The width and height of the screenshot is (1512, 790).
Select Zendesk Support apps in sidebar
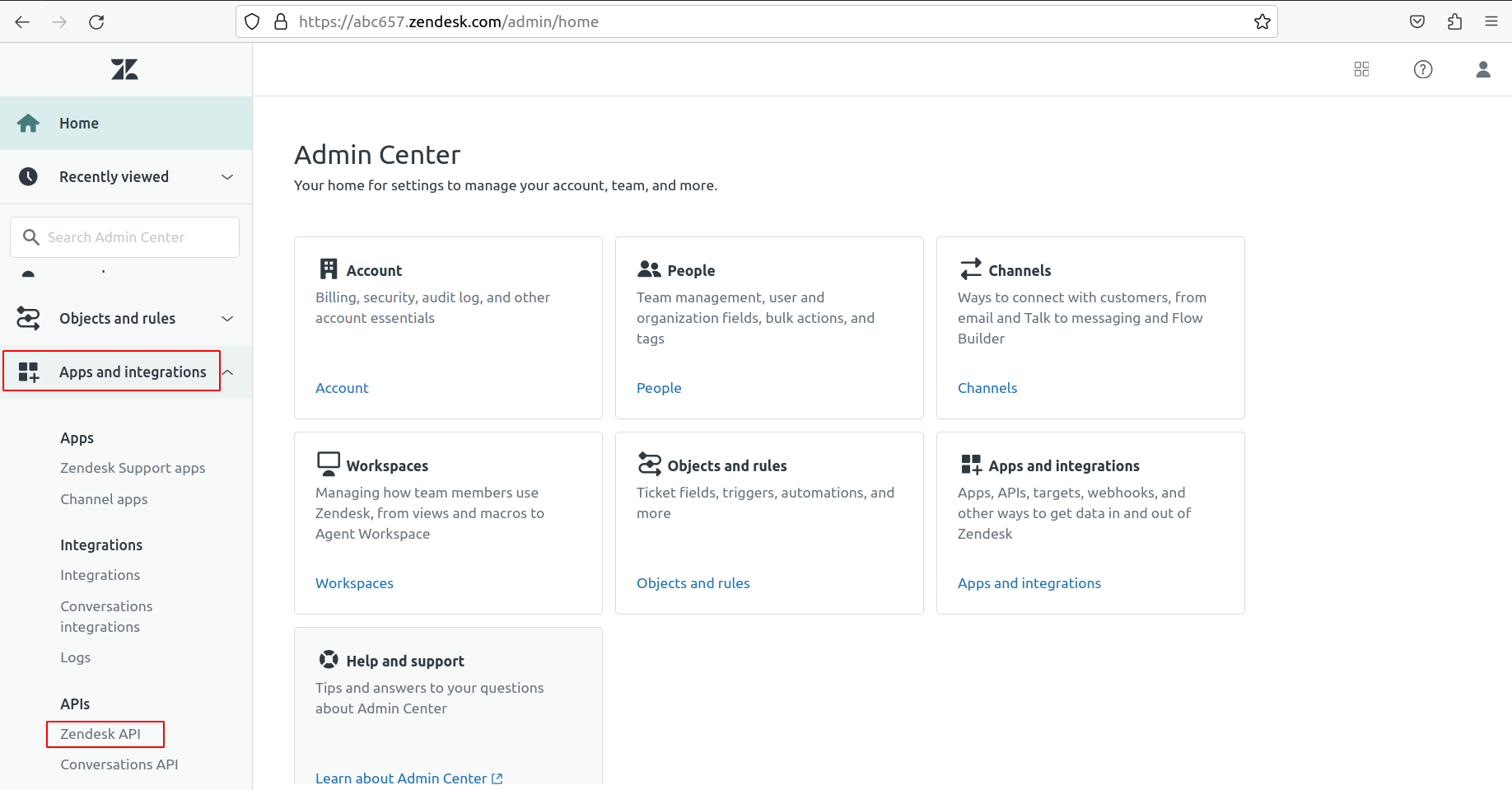(x=133, y=468)
